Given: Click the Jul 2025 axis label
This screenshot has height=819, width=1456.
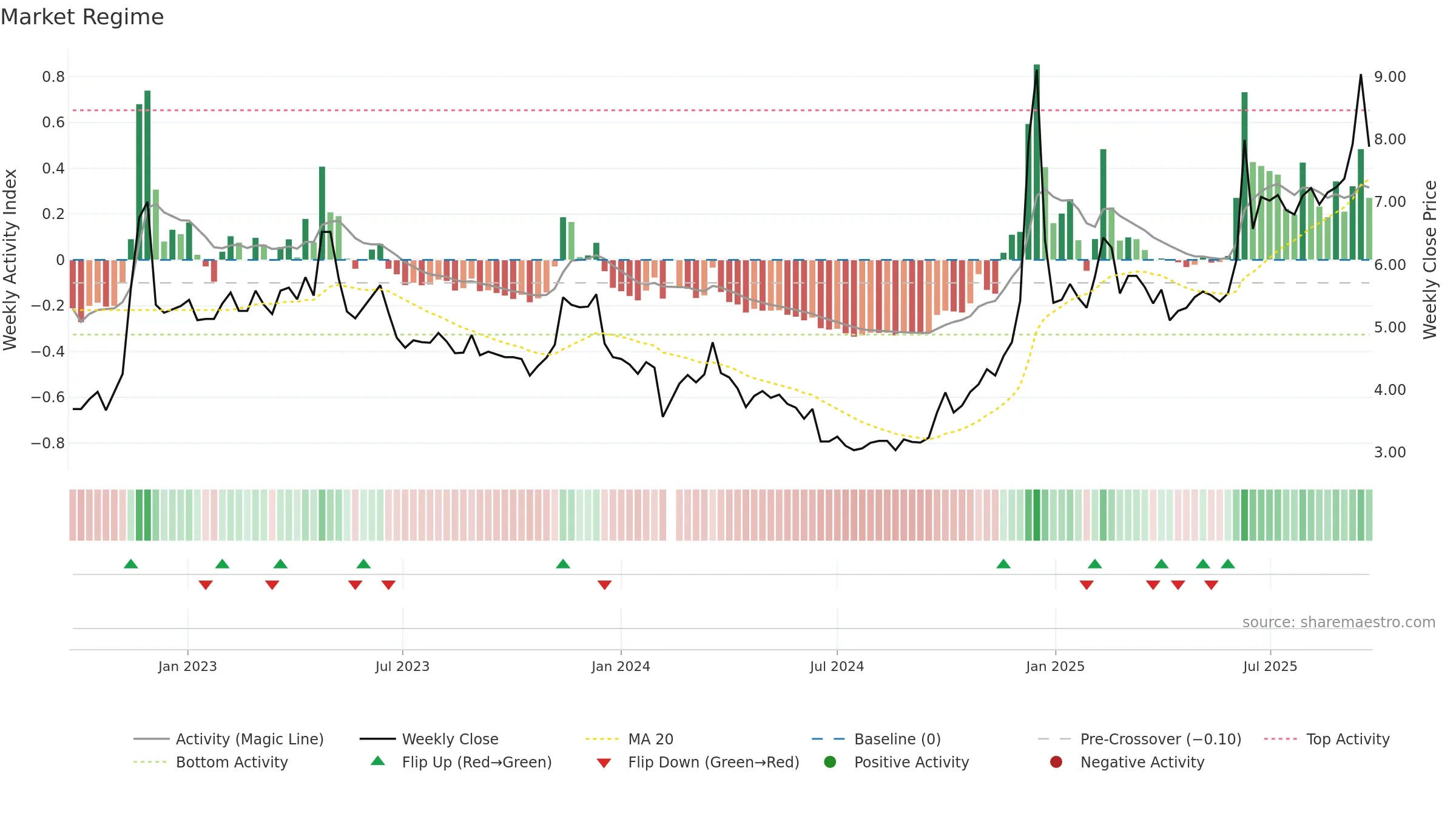Looking at the screenshot, I should tap(1270, 666).
